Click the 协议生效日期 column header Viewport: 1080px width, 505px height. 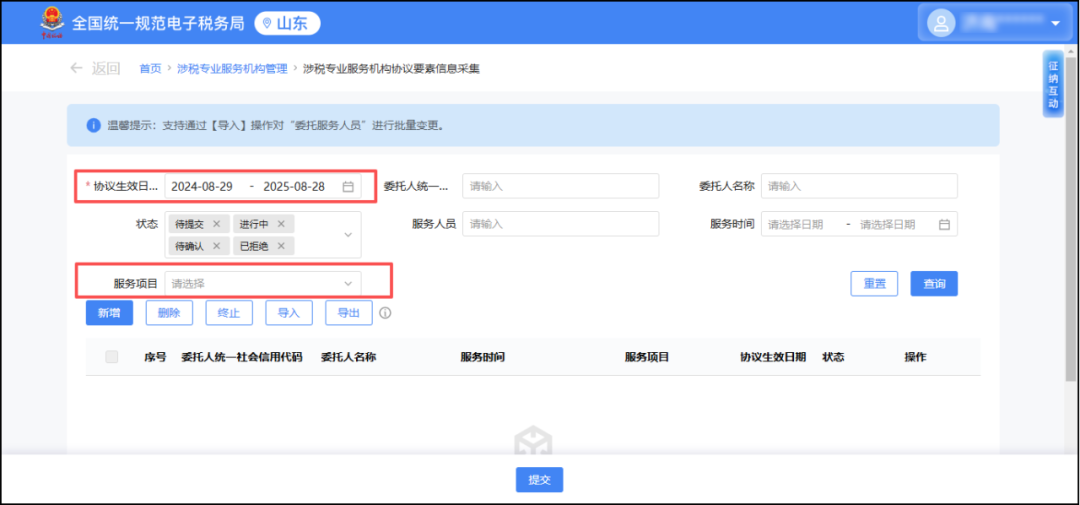coord(773,357)
